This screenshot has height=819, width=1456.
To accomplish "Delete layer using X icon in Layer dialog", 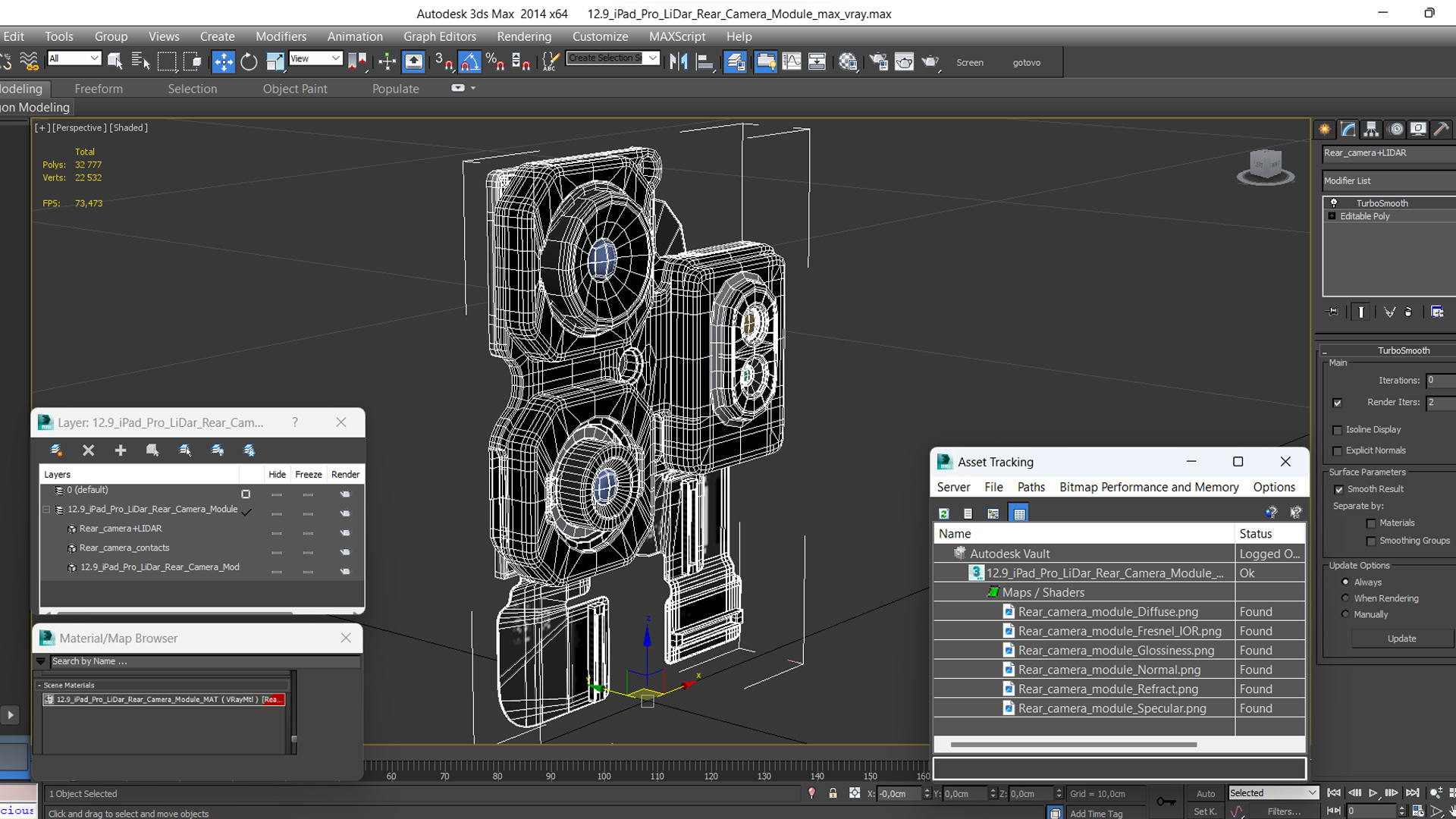I will [89, 450].
